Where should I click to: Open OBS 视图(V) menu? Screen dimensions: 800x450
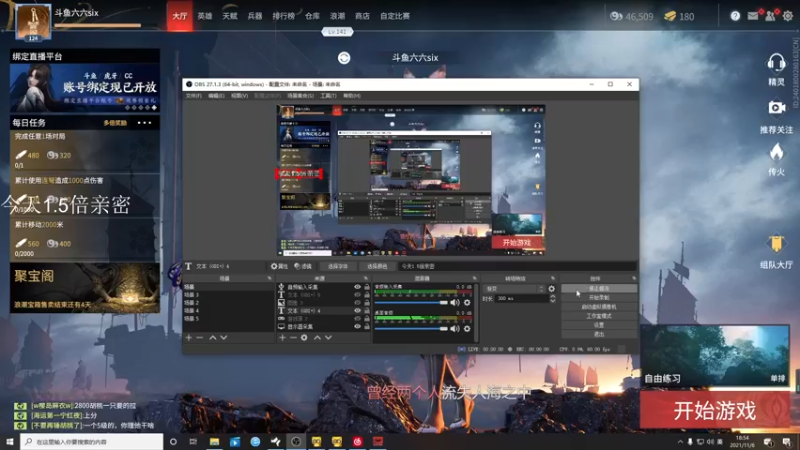pyautogui.click(x=239, y=96)
